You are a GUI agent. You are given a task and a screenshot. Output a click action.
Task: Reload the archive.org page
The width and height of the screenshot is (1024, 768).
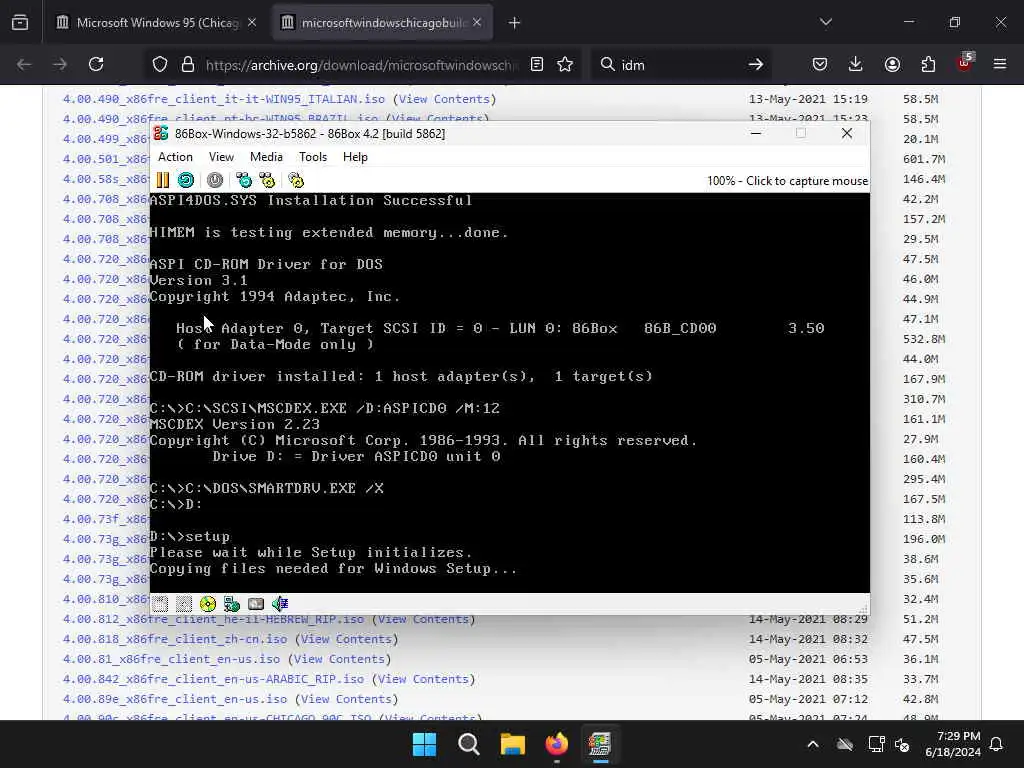point(96,64)
